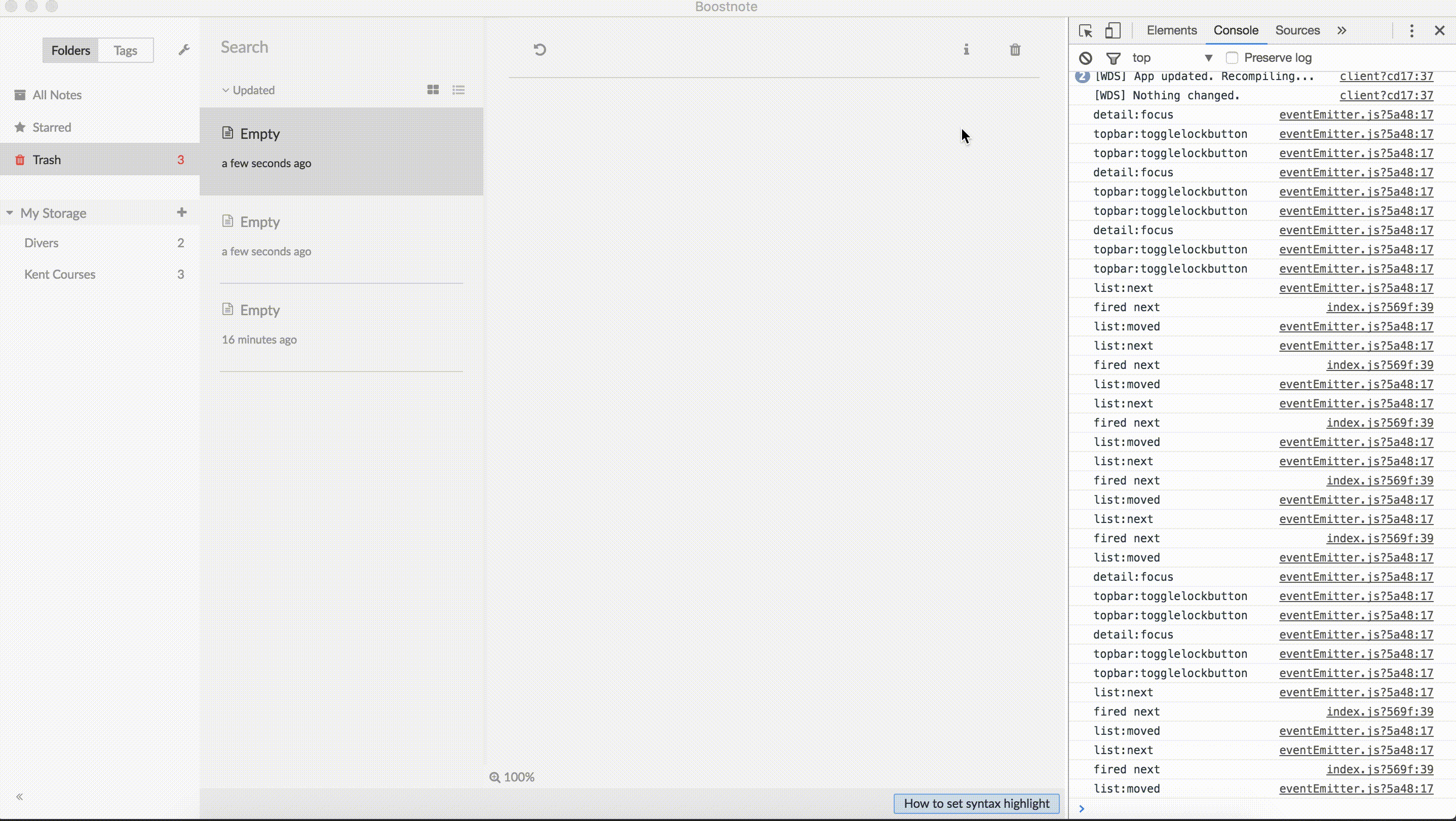The image size is (1456, 821).
Task: Collapse the My Storage tree
Action: click(x=10, y=213)
